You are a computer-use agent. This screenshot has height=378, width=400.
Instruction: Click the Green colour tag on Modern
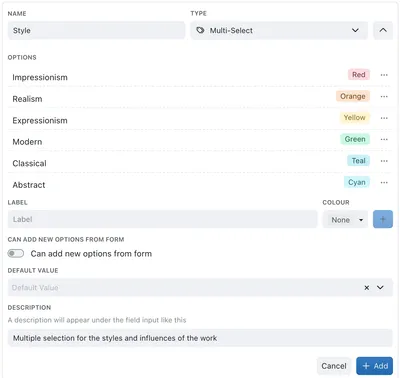coord(355,139)
